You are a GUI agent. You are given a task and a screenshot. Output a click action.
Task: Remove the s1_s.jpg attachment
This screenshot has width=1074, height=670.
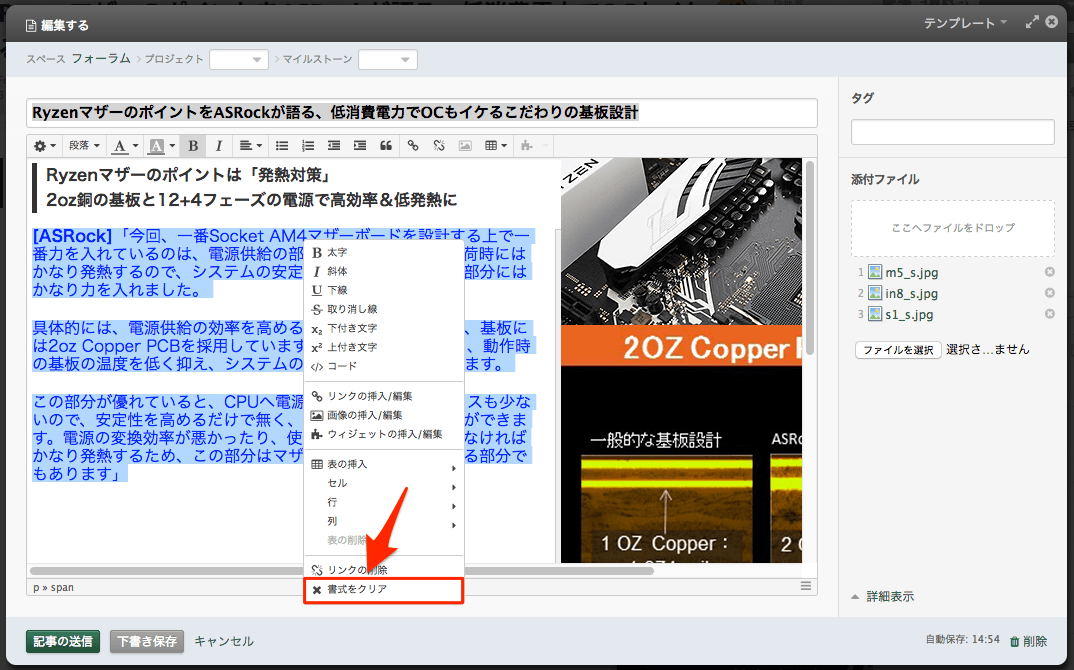[1049, 314]
